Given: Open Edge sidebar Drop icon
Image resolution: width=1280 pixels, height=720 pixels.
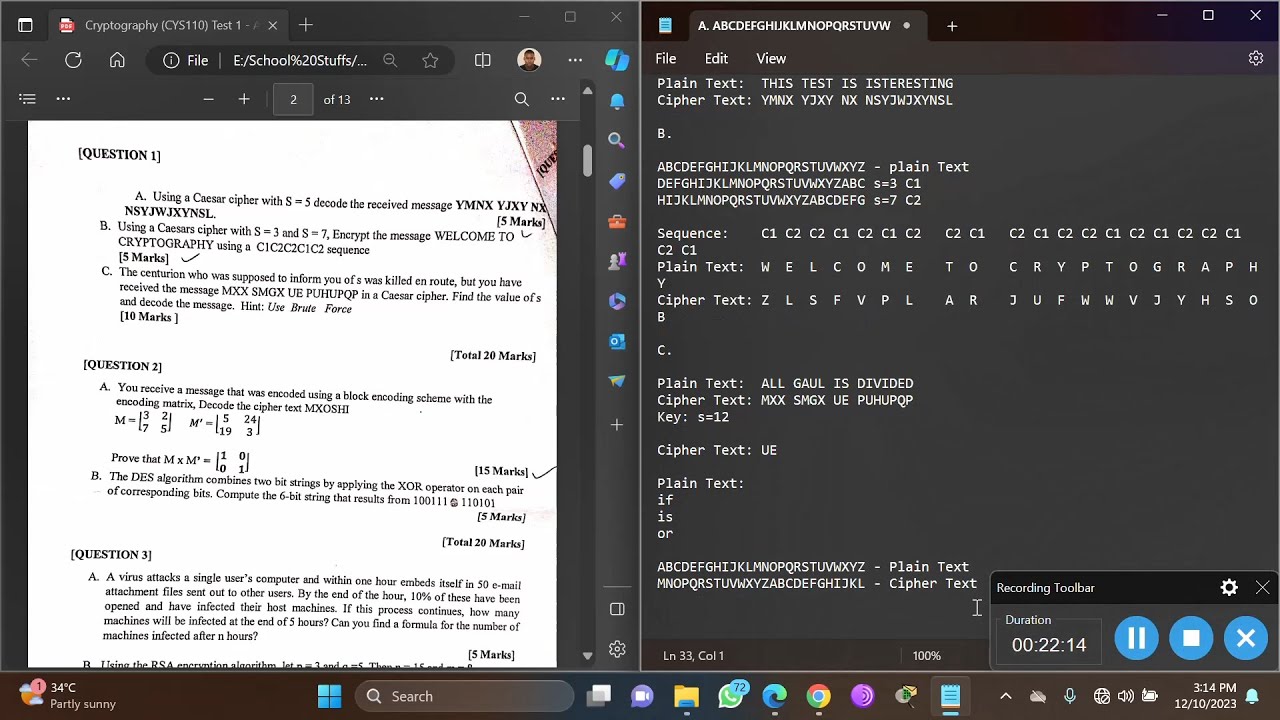Looking at the screenshot, I should (617, 381).
